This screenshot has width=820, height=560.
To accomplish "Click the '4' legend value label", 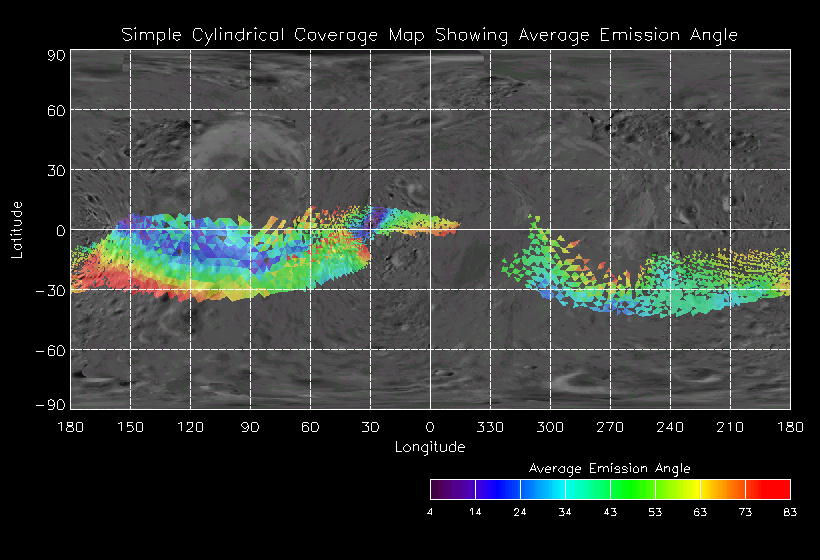I will [430, 512].
